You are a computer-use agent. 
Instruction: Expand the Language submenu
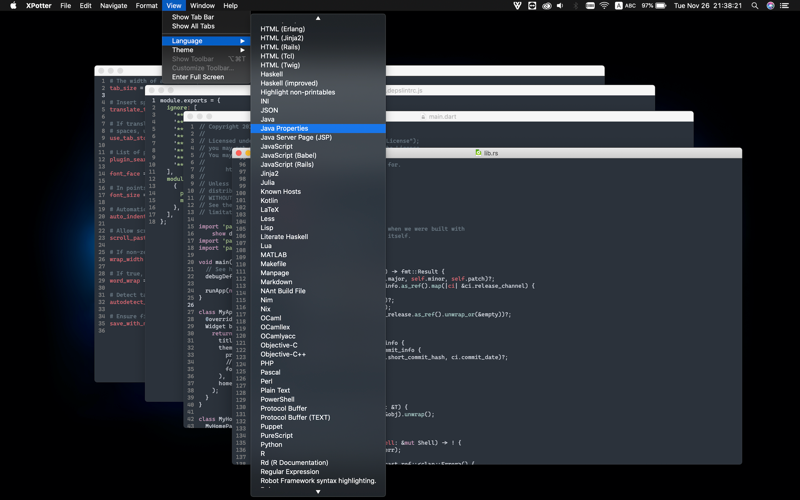pyautogui.click(x=206, y=41)
